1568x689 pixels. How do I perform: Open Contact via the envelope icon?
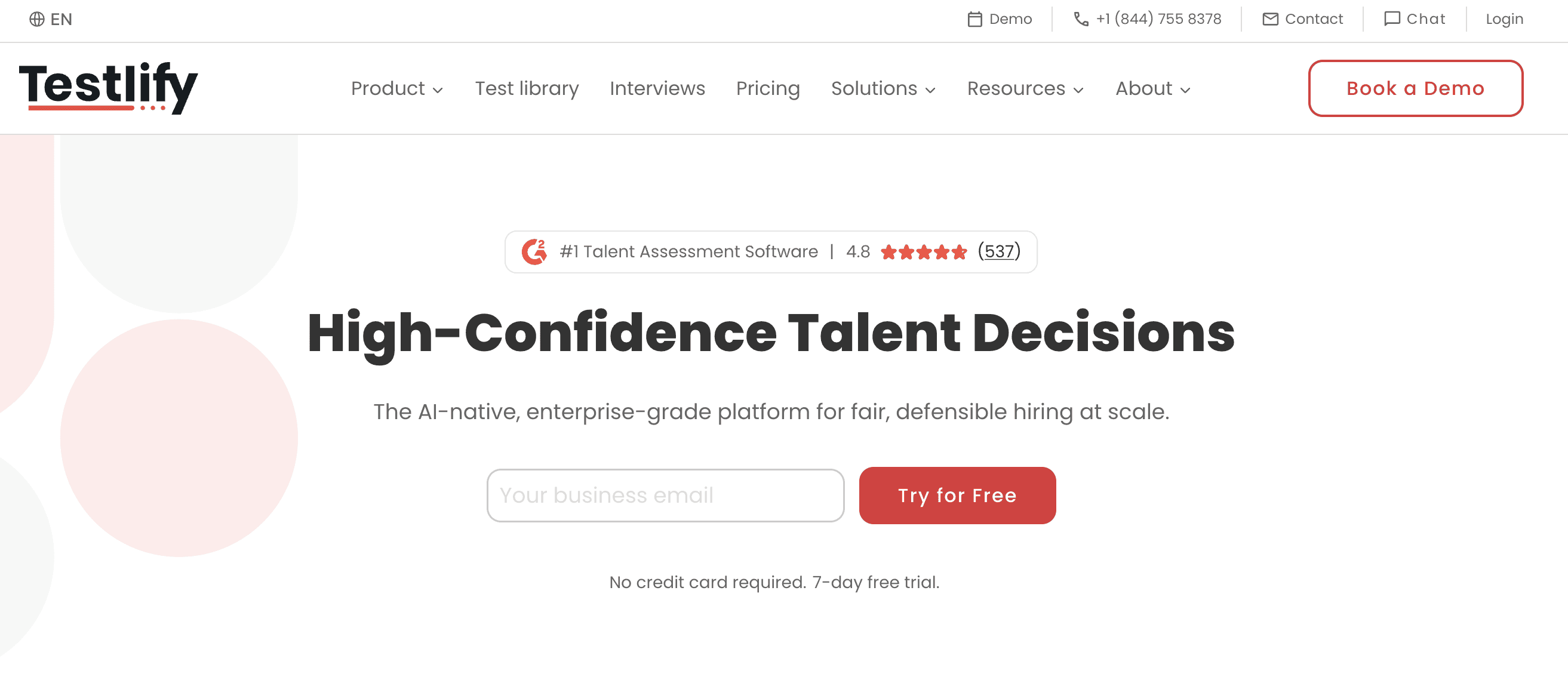coord(1271,19)
